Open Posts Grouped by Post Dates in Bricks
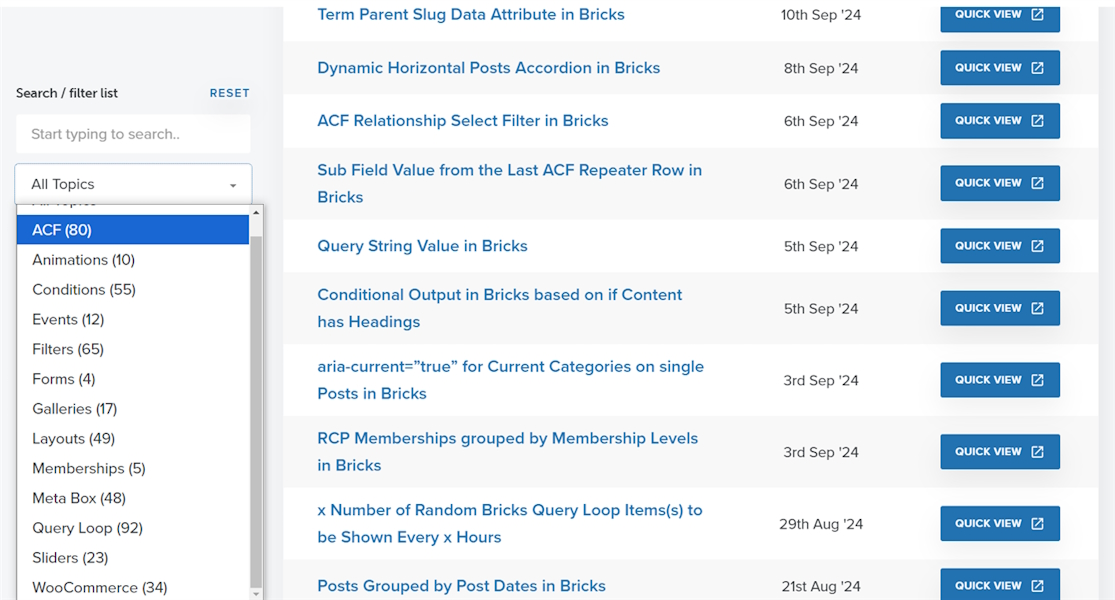The height and width of the screenshot is (600, 1115). pos(461,586)
